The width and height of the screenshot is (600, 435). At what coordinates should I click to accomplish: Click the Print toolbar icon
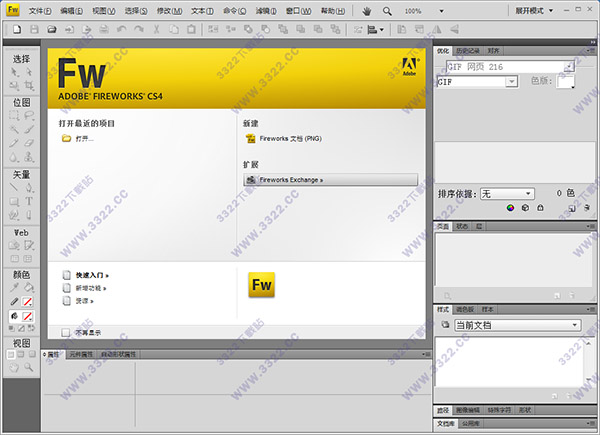point(104,29)
